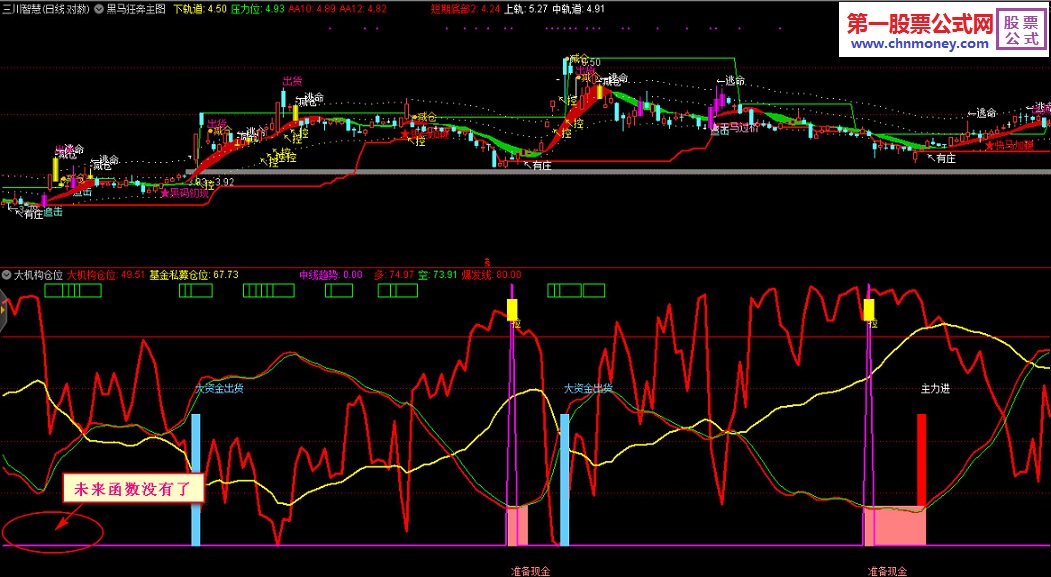The image size is (1051, 577).
Task: Click the first green box group in sub panel
Action: point(72,290)
